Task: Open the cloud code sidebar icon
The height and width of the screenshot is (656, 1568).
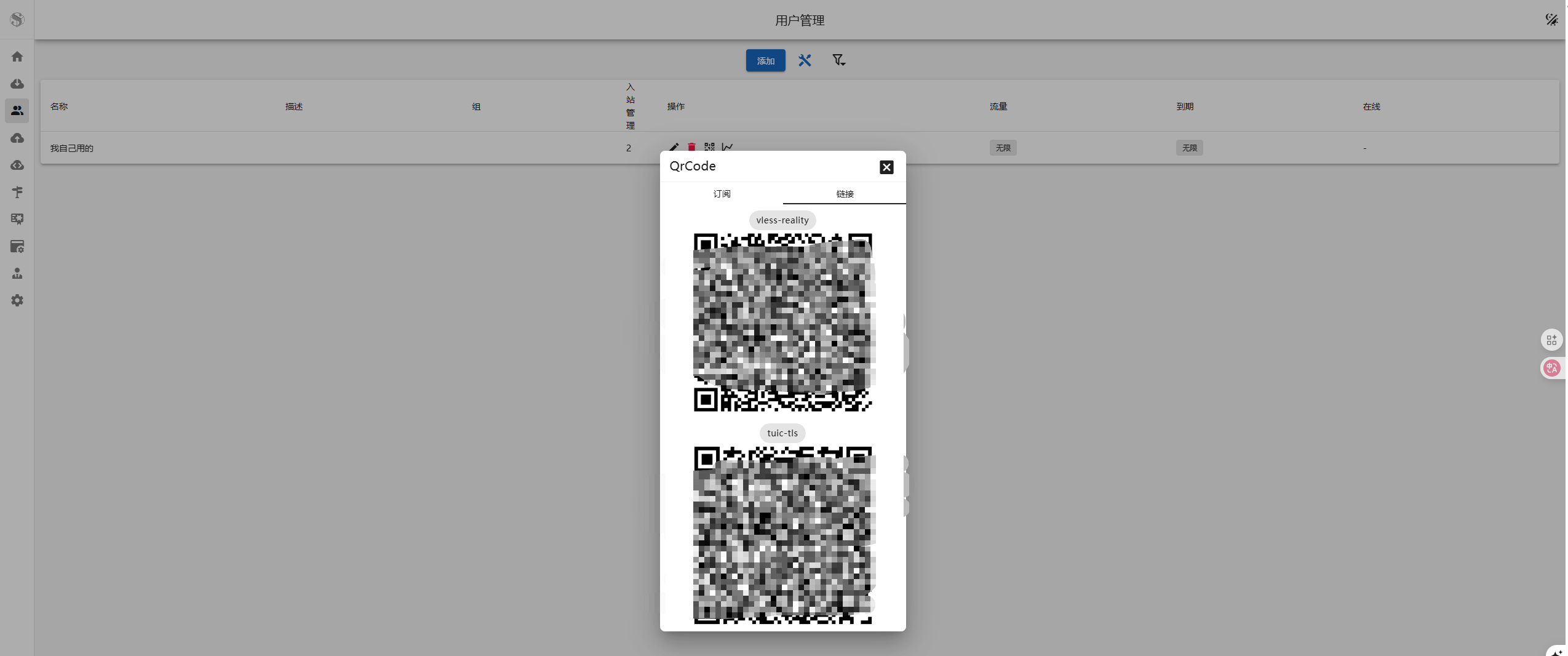Action: (17, 165)
